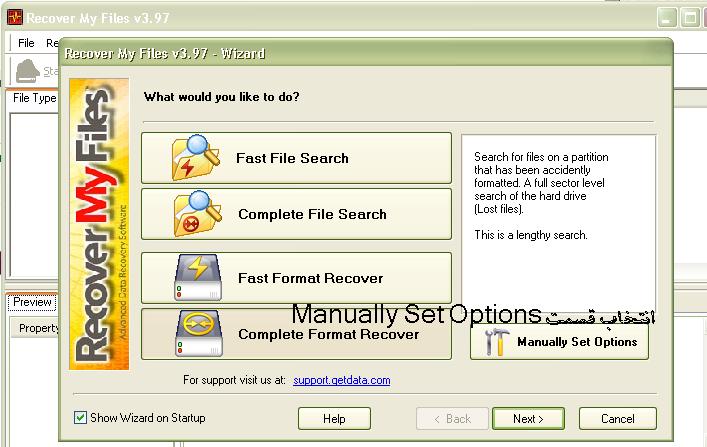Go to Next wizard step
Image resolution: width=707 pixels, height=447 pixels.
(x=528, y=419)
